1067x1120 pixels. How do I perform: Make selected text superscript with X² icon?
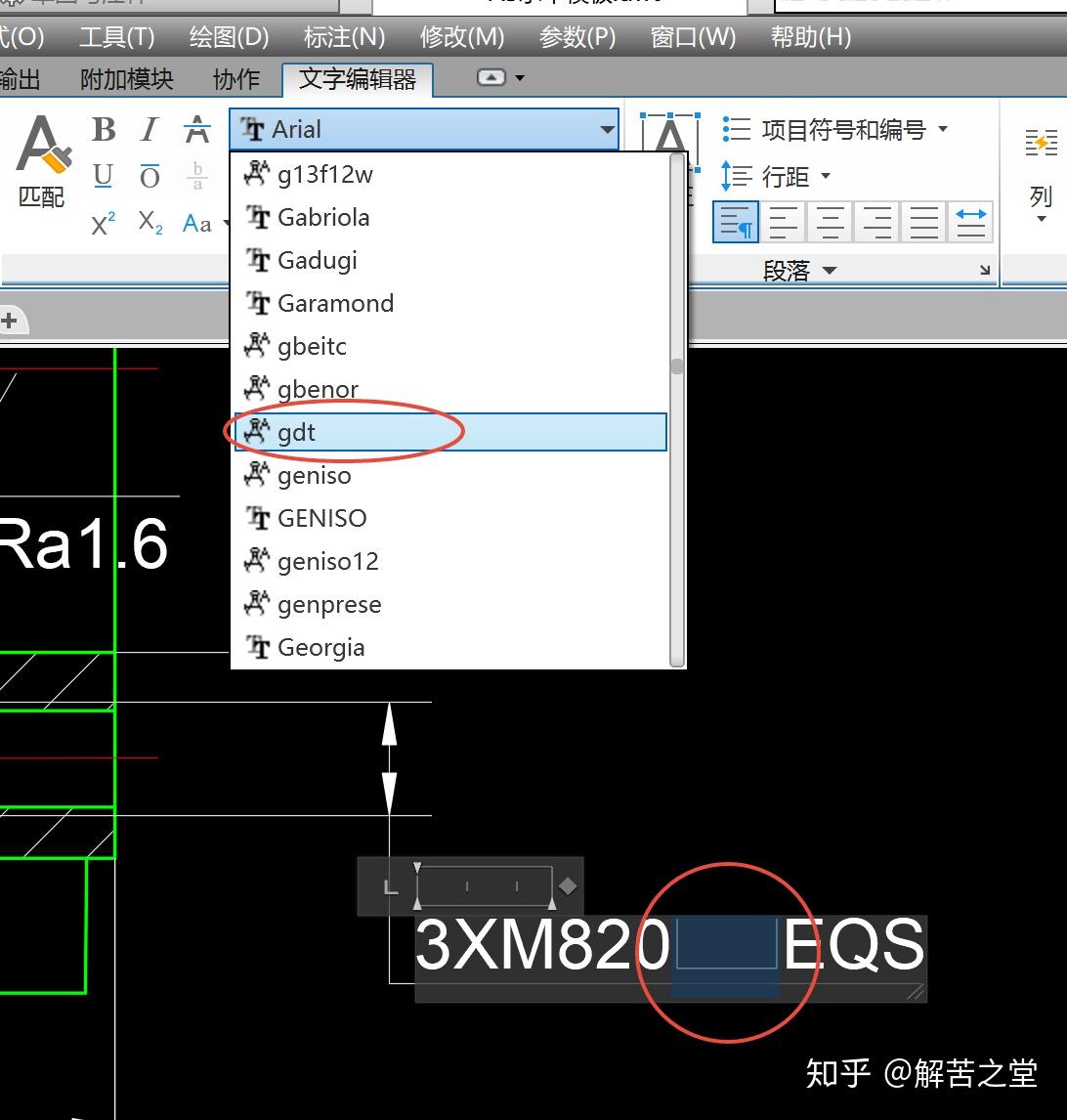click(x=102, y=224)
